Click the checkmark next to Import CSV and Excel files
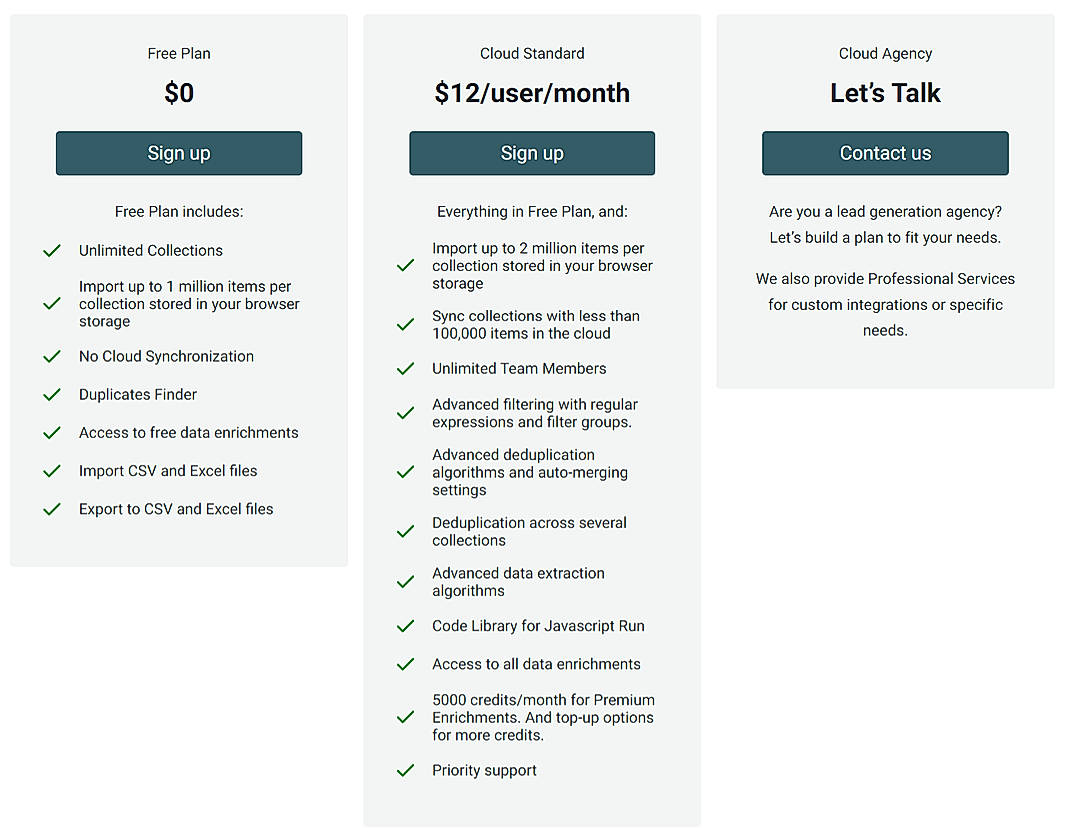Viewport: 1070px width, 839px height. [52, 470]
